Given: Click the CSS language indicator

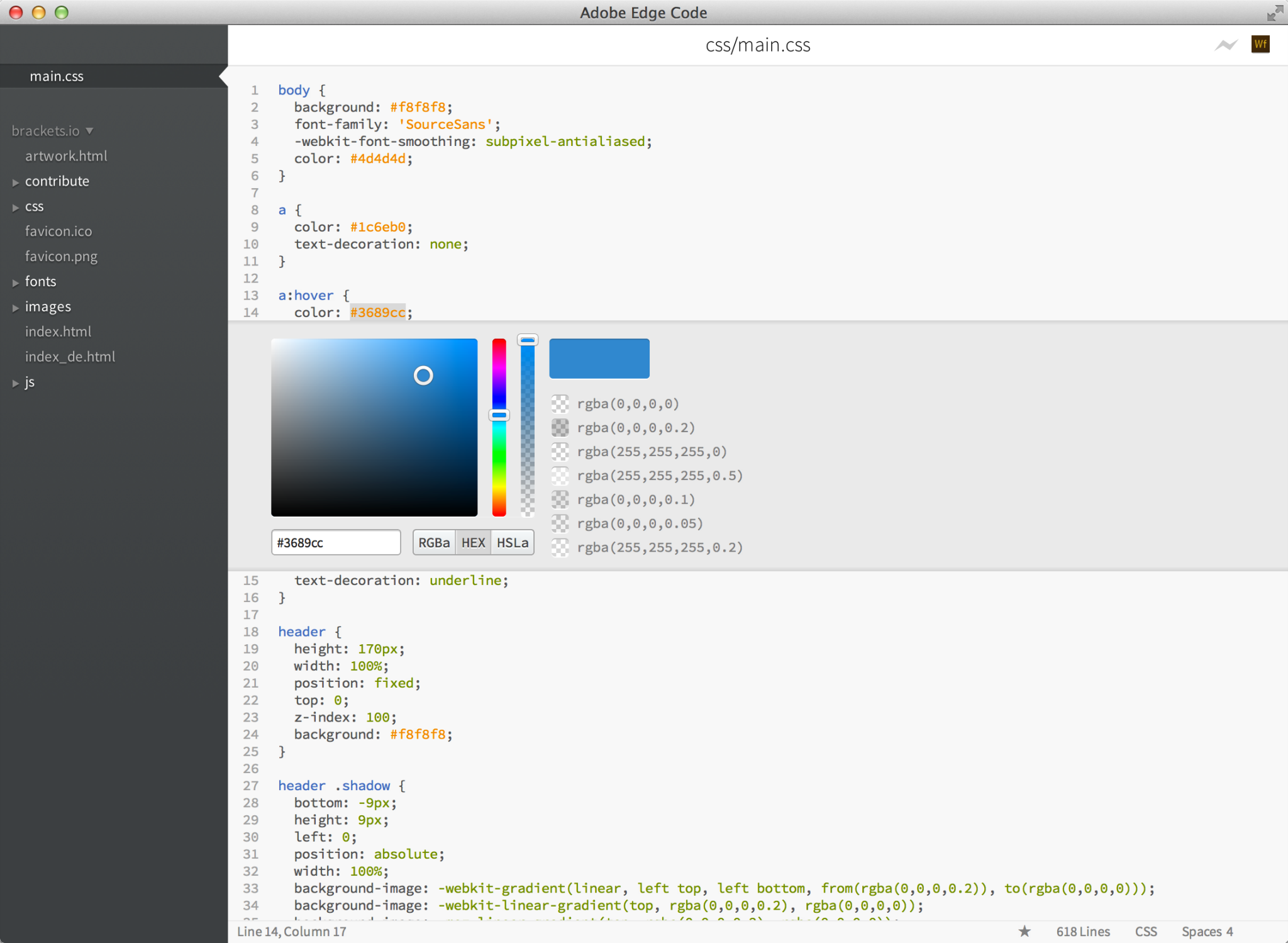Looking at the screenshot, I should pyautogui.click(x=1146, y=932).
